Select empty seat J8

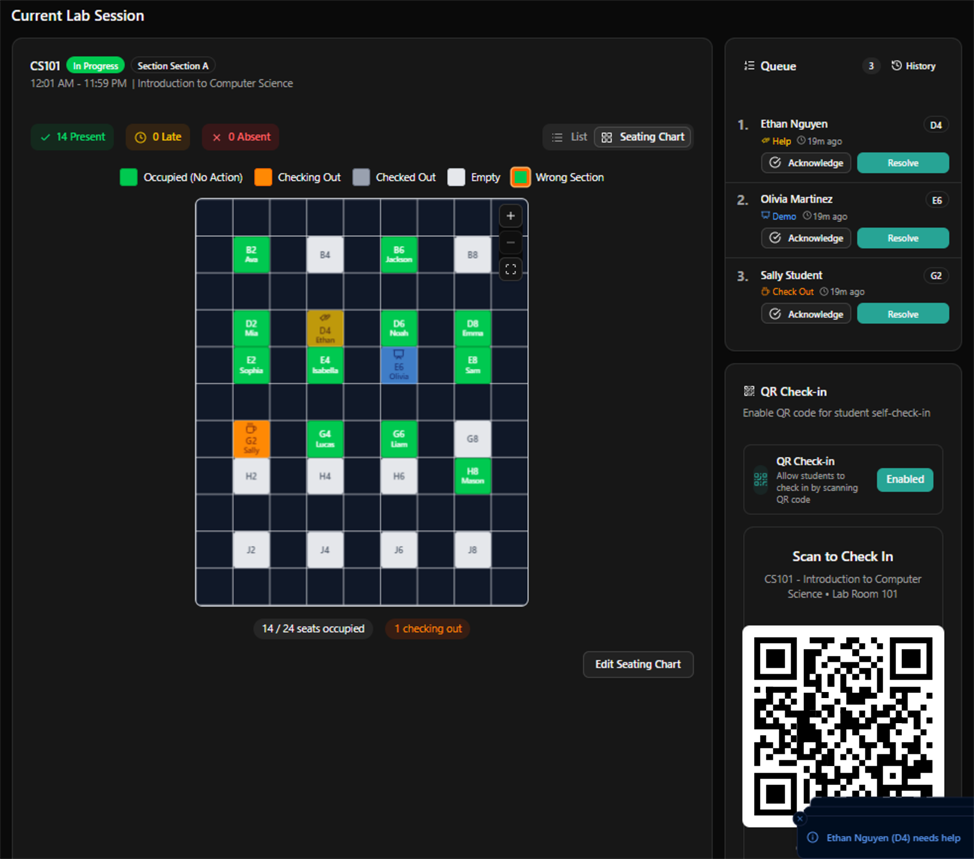click(x=473, y=550)
